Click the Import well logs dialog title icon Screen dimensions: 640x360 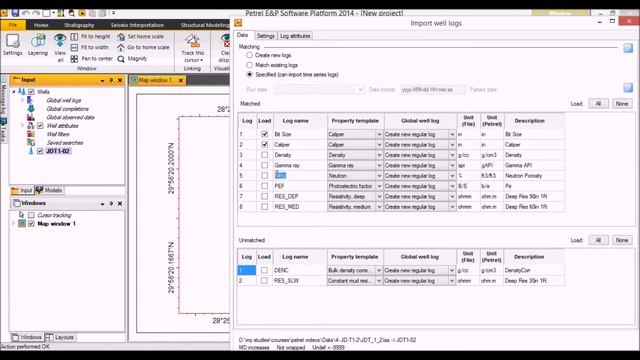point(238,23)
